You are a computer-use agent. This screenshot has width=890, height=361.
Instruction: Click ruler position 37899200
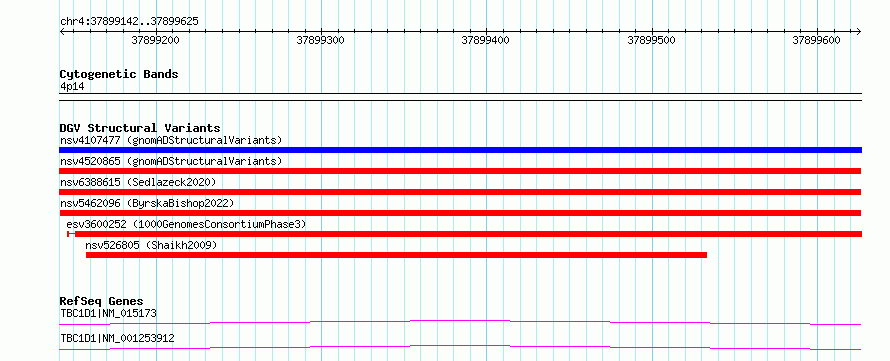(x=156, y=40)
